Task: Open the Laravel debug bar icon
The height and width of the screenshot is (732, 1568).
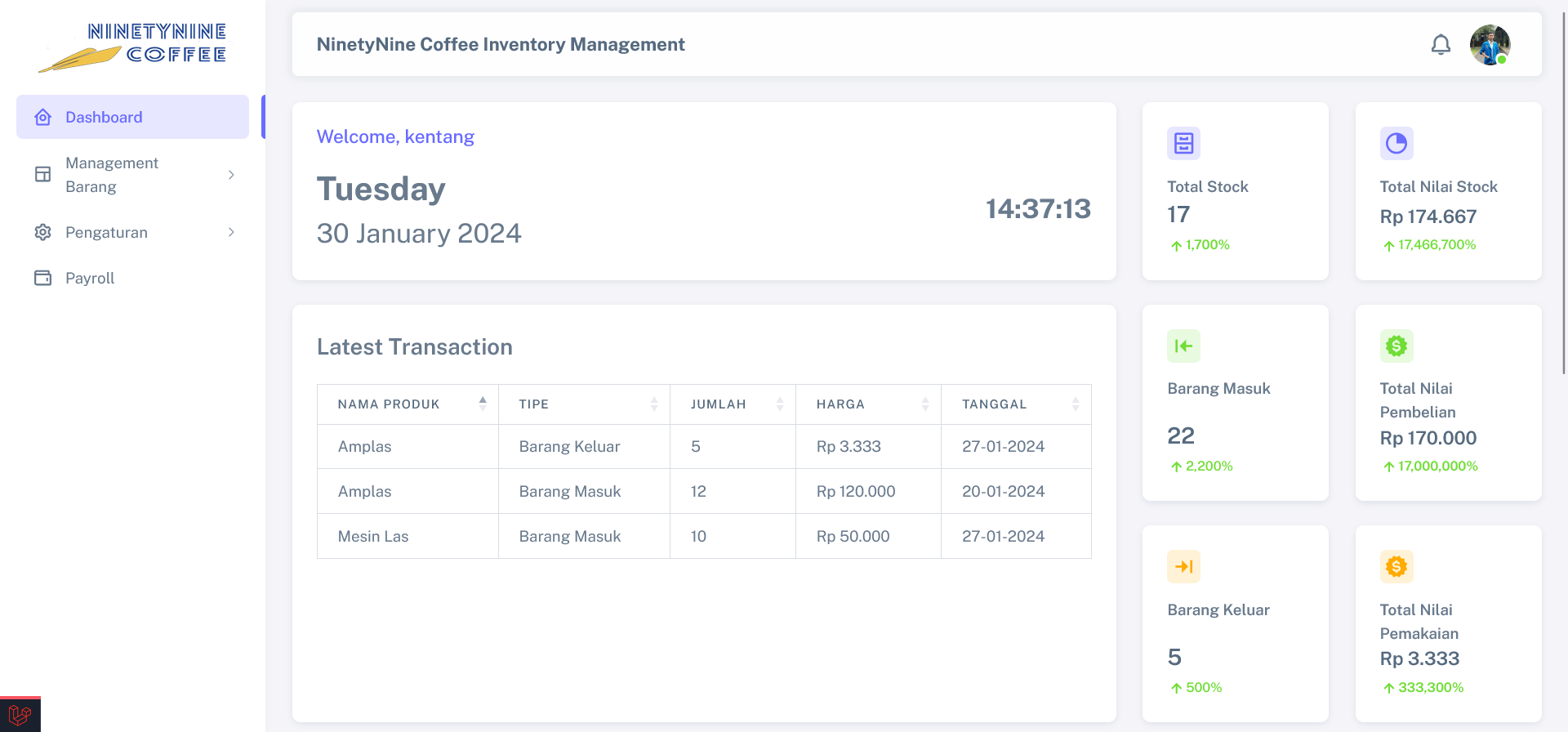Action: 20,715
